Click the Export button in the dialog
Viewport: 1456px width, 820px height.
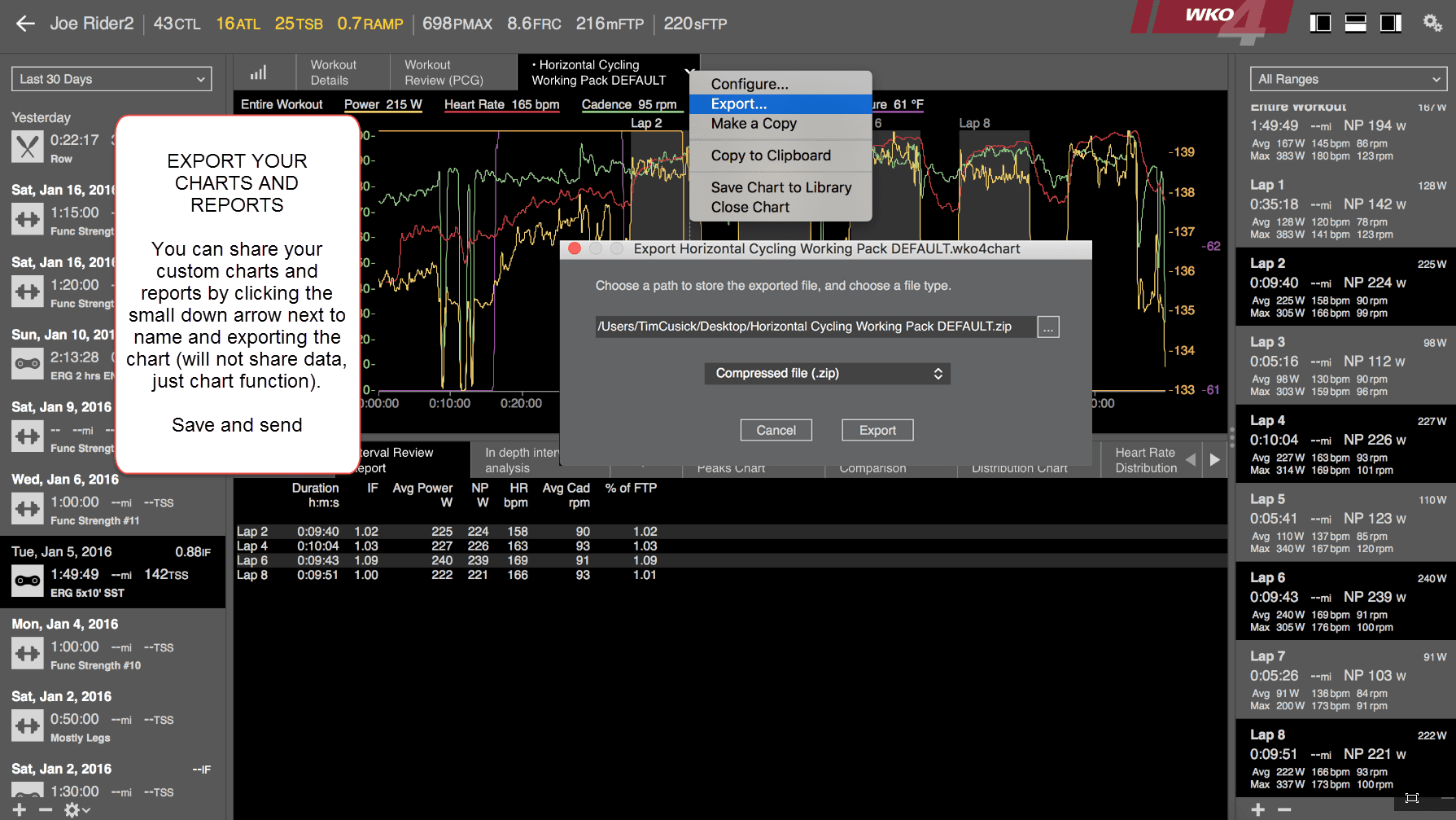pyautogui.click(x=877, y=430)
